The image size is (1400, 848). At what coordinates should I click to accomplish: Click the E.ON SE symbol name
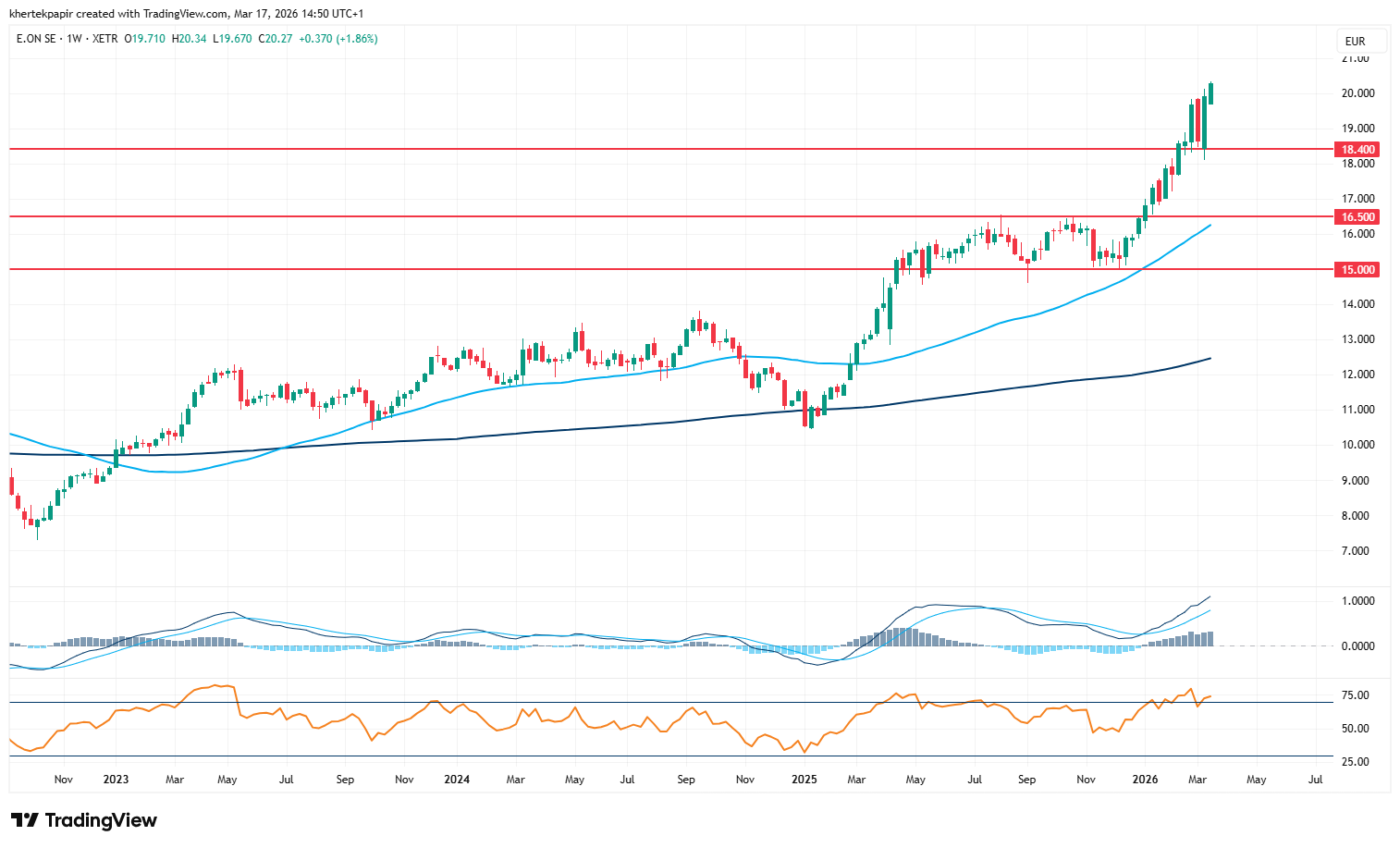click(36, 39)
